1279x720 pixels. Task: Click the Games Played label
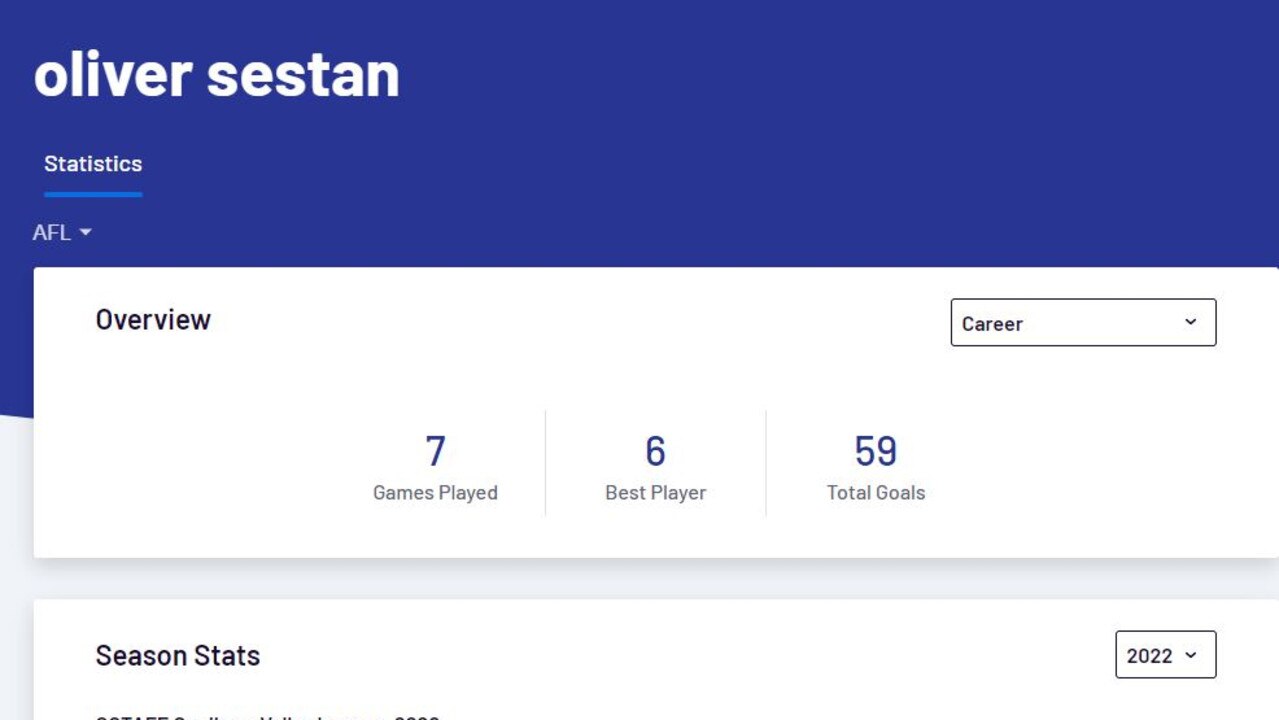(x=435, y=493)
